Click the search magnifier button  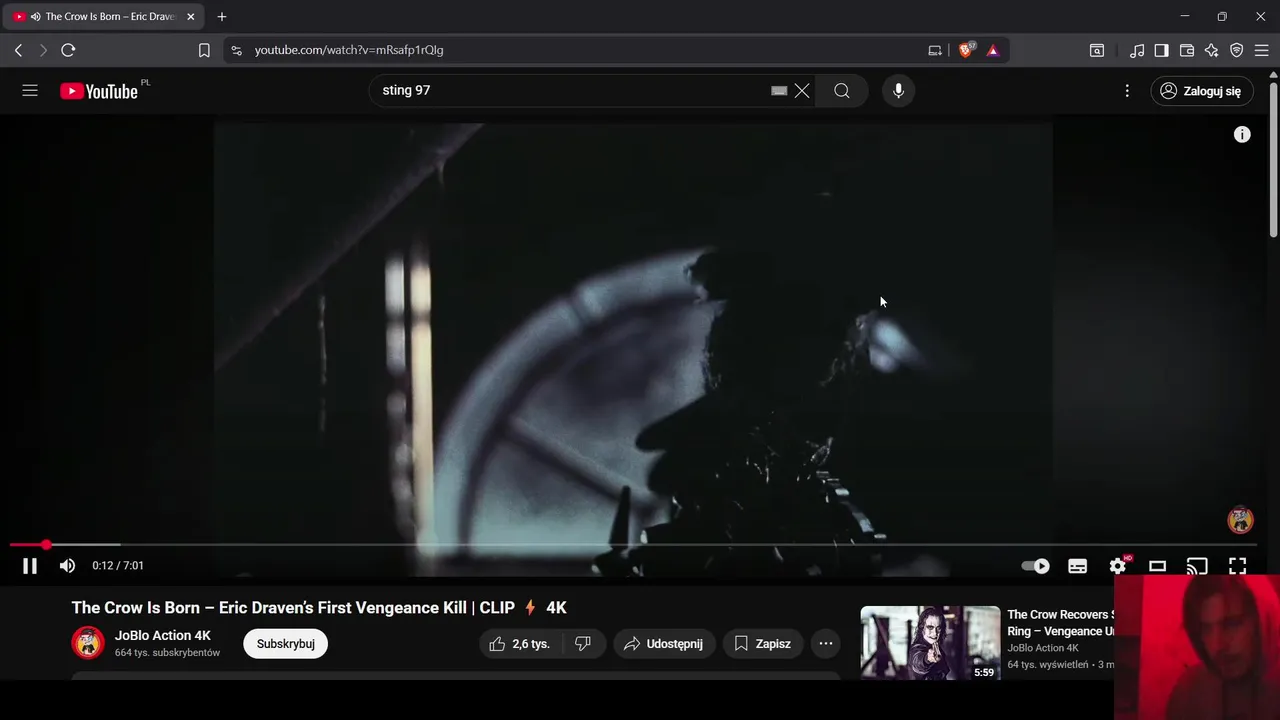(842, 91)
